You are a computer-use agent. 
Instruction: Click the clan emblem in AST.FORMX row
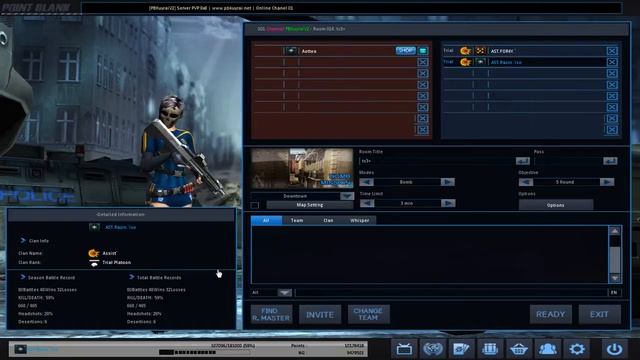[465, 51]
